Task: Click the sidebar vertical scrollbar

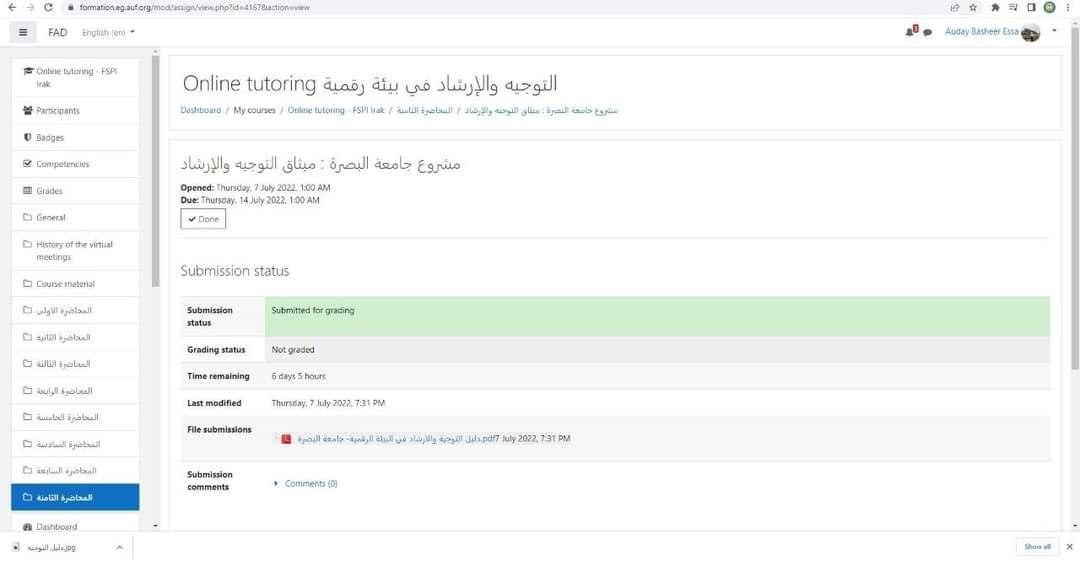Action: coord(155,170)
